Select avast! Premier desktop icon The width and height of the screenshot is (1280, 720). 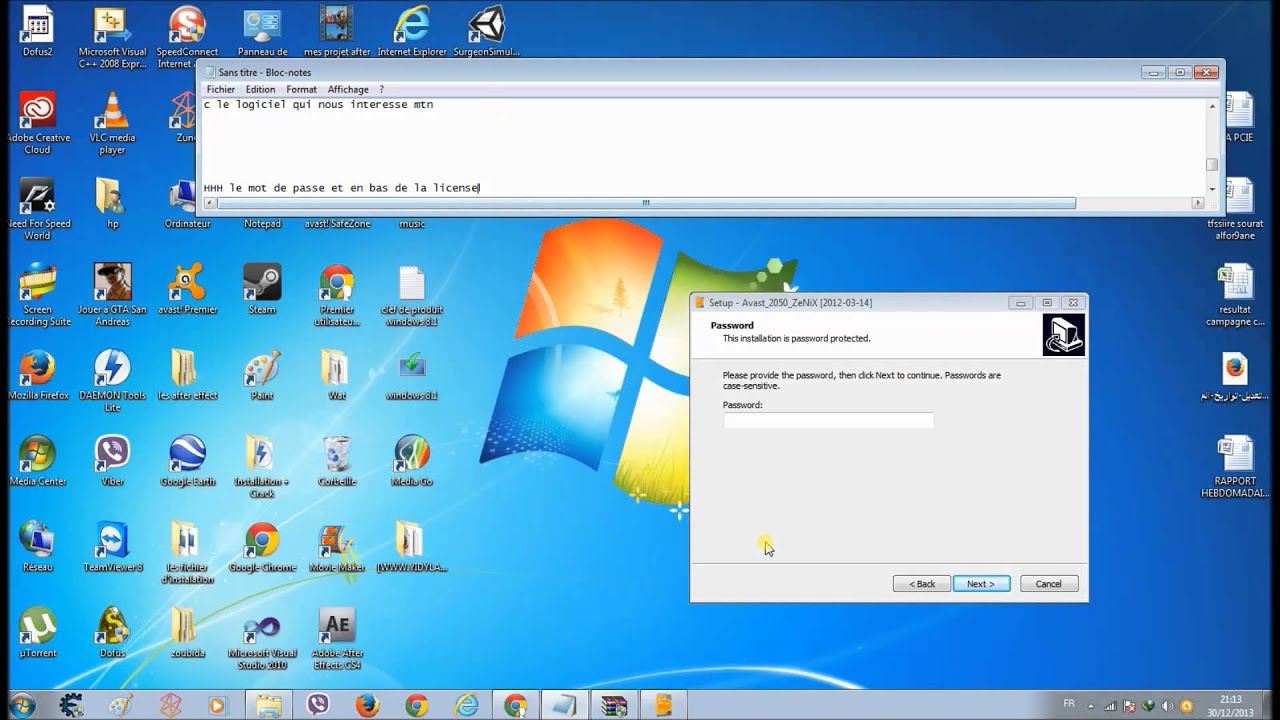[187, 289]
